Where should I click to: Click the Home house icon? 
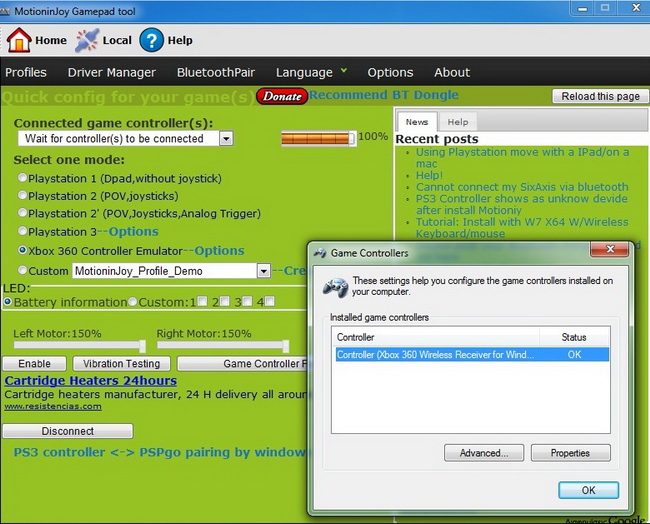(19, 40)
